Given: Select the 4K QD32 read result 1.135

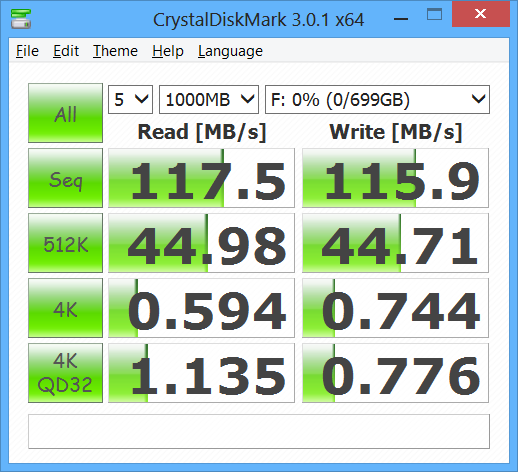Looking at the screenshot, I should (x=201, y=373).
